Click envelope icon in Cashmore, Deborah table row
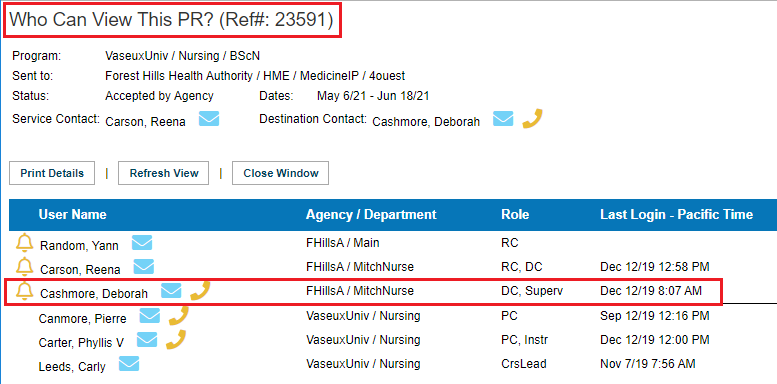Image resolution: width=777 pixels, height=384 pixels. [x=171, y=290]
